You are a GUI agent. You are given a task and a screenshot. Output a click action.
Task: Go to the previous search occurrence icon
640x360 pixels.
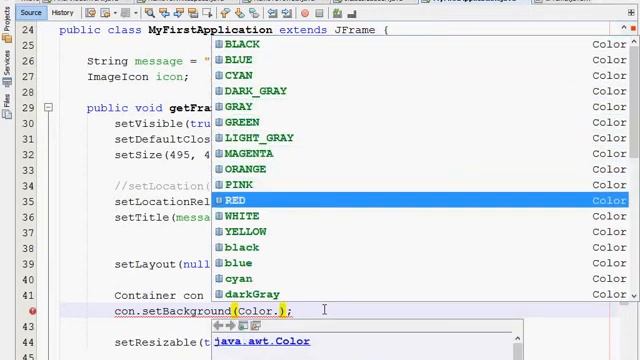click(x=164, y=13)
